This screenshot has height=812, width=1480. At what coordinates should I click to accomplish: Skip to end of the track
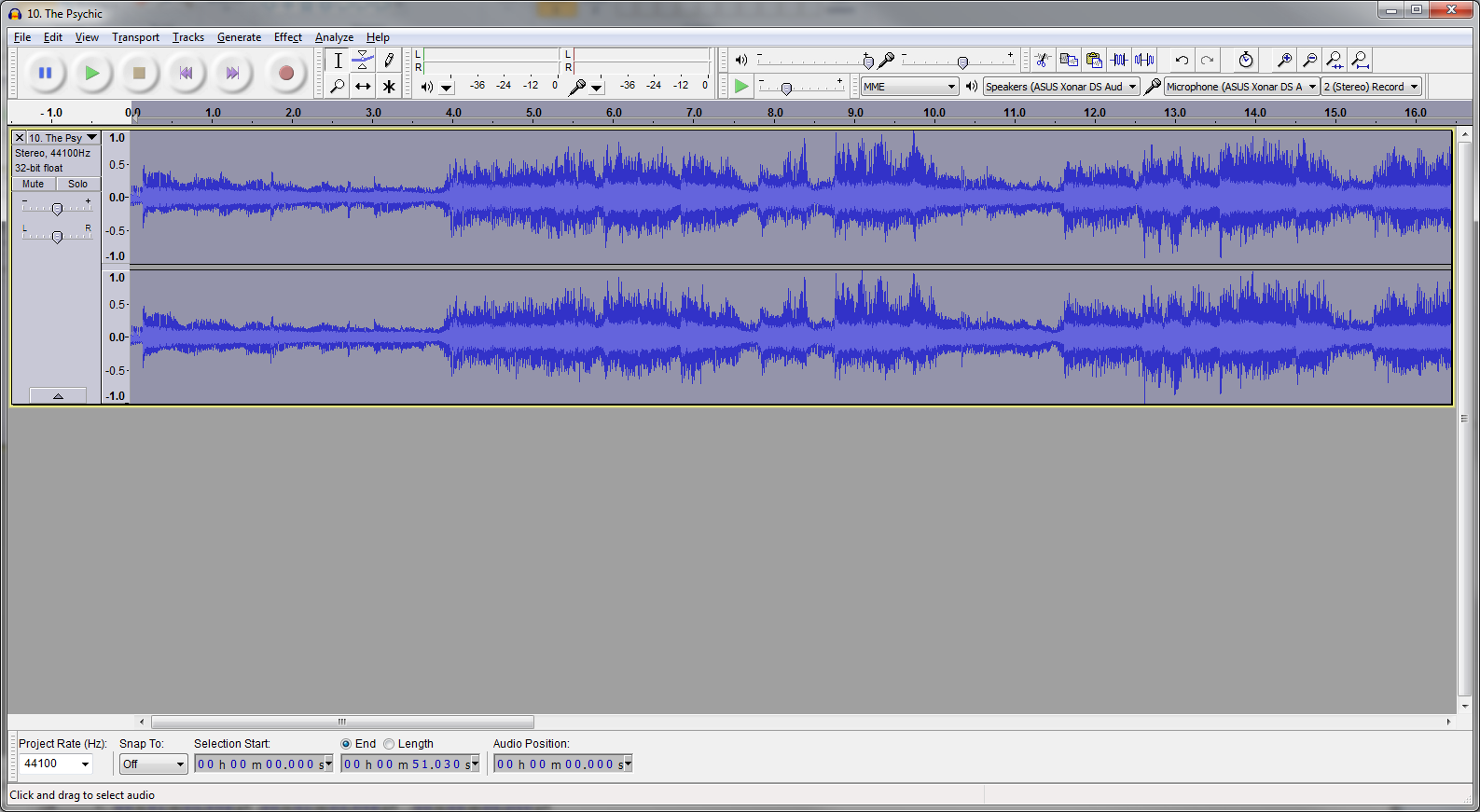(x=232, y=73)
